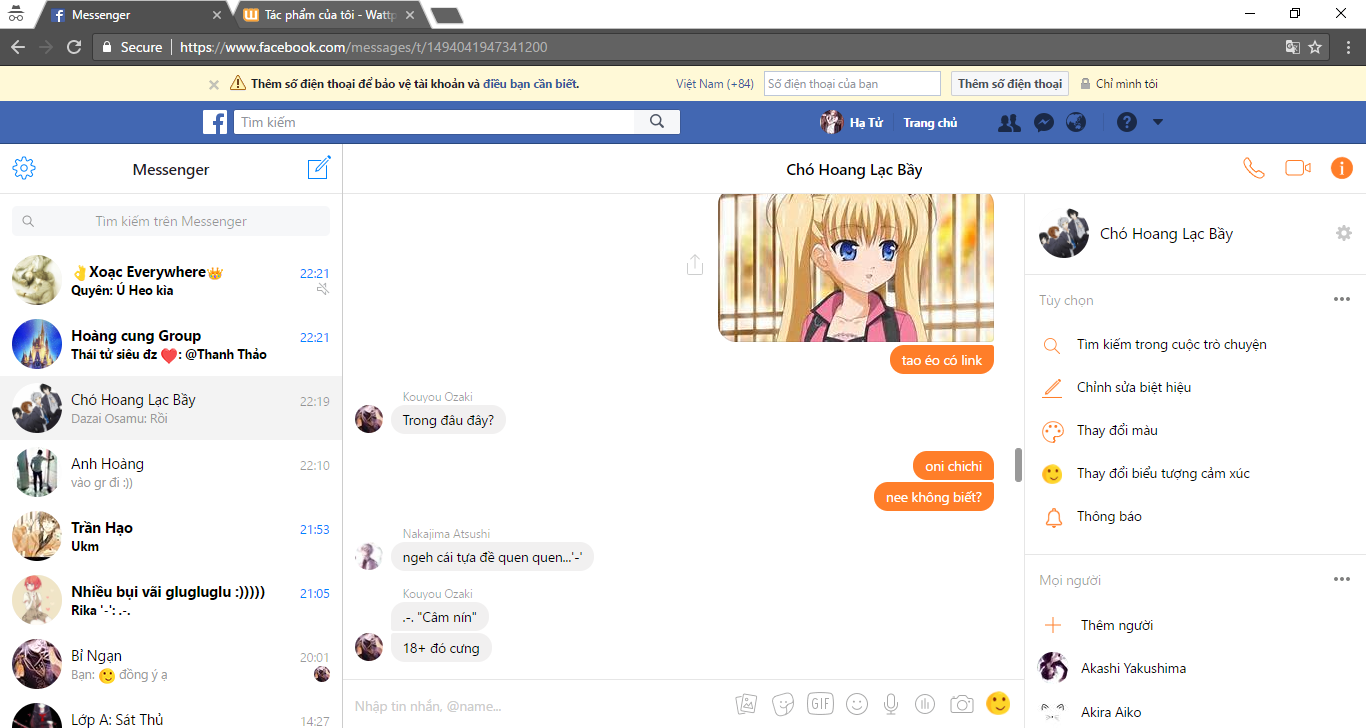Screen dimensions: 1366x728
Task: Open the GIF picker in the composer
Action: tap(820, 704)
